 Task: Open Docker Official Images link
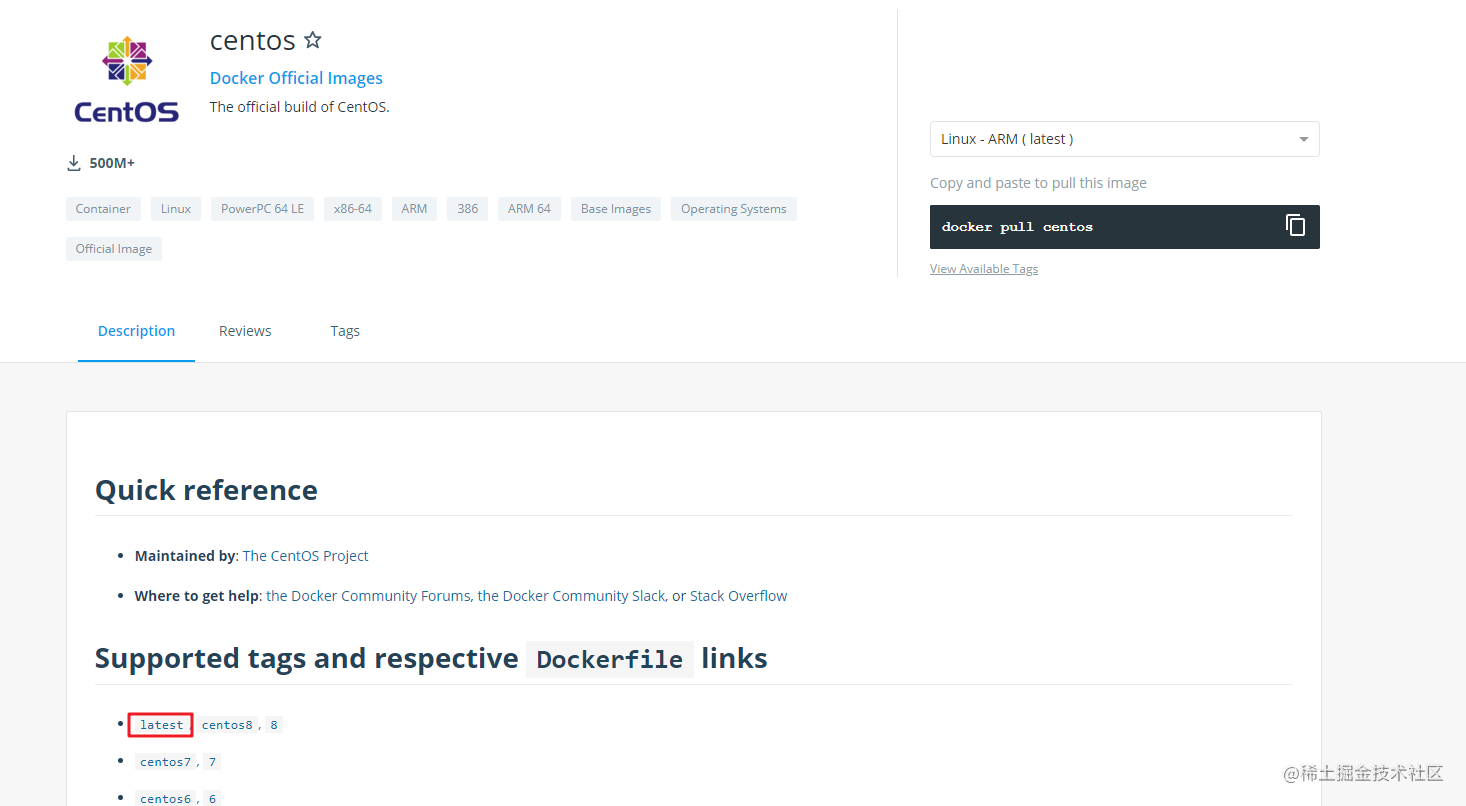click(x=296, y=78)
